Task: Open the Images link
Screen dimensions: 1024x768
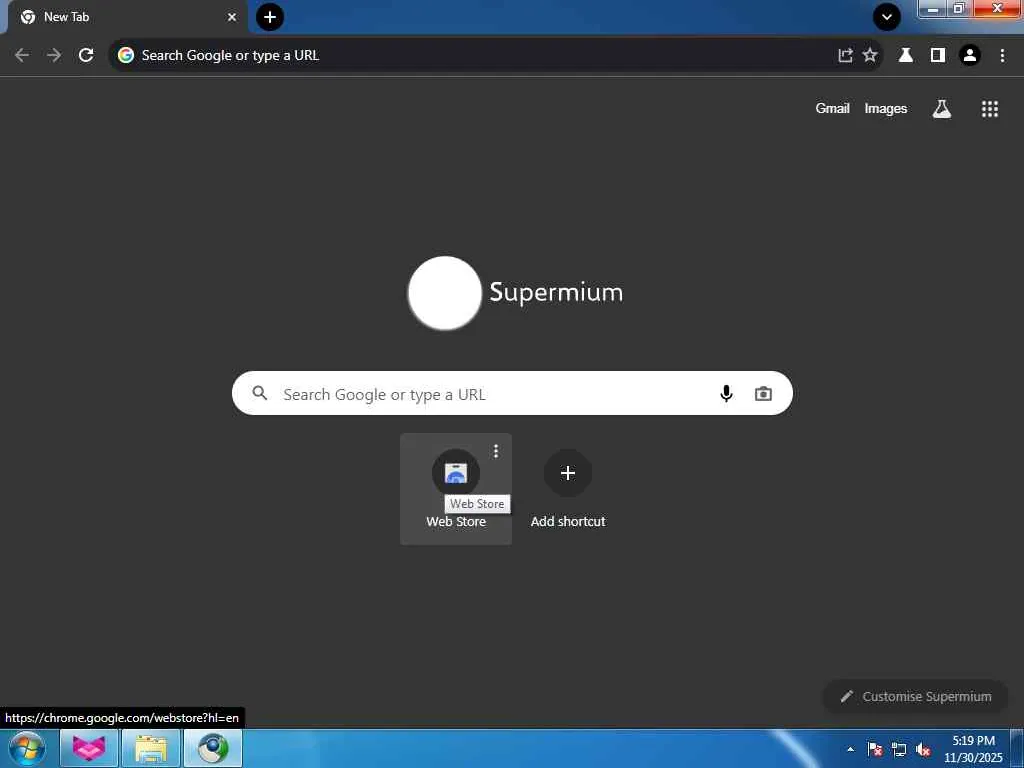Action: pos(886,108)
